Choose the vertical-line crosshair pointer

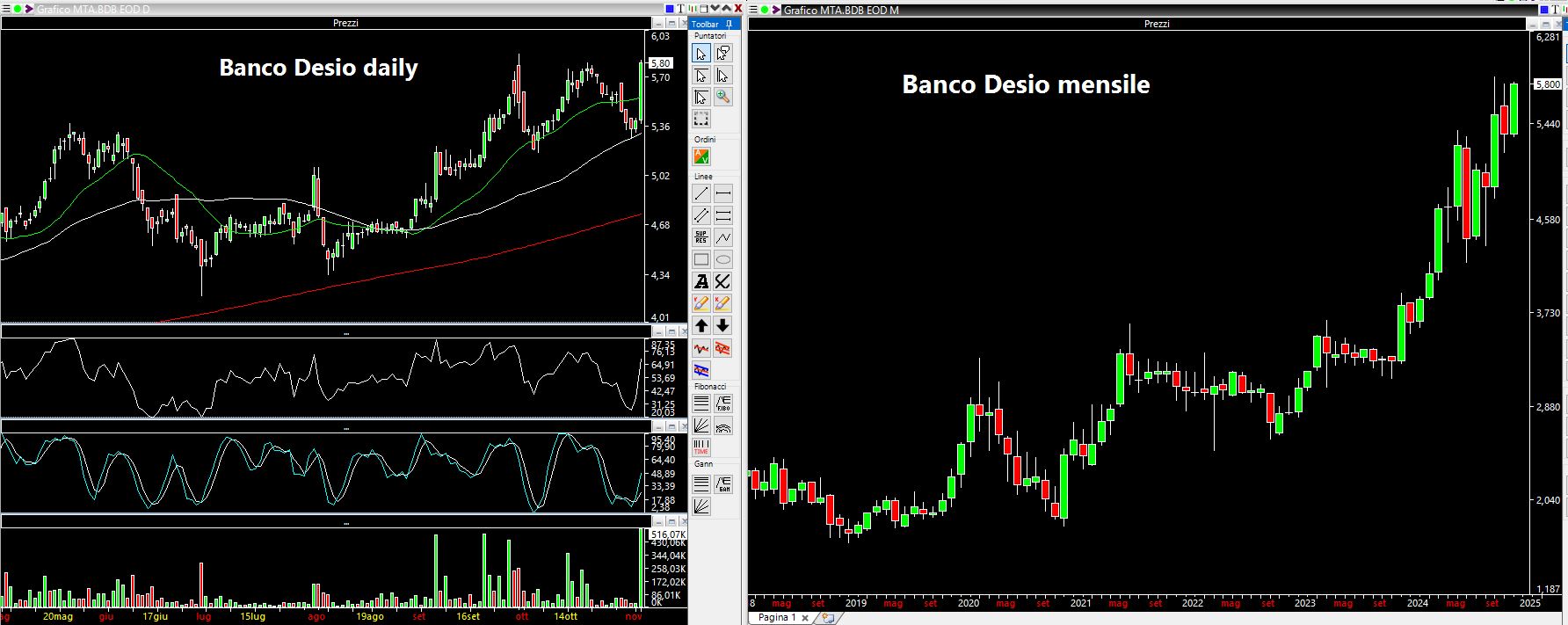[722, 76]
